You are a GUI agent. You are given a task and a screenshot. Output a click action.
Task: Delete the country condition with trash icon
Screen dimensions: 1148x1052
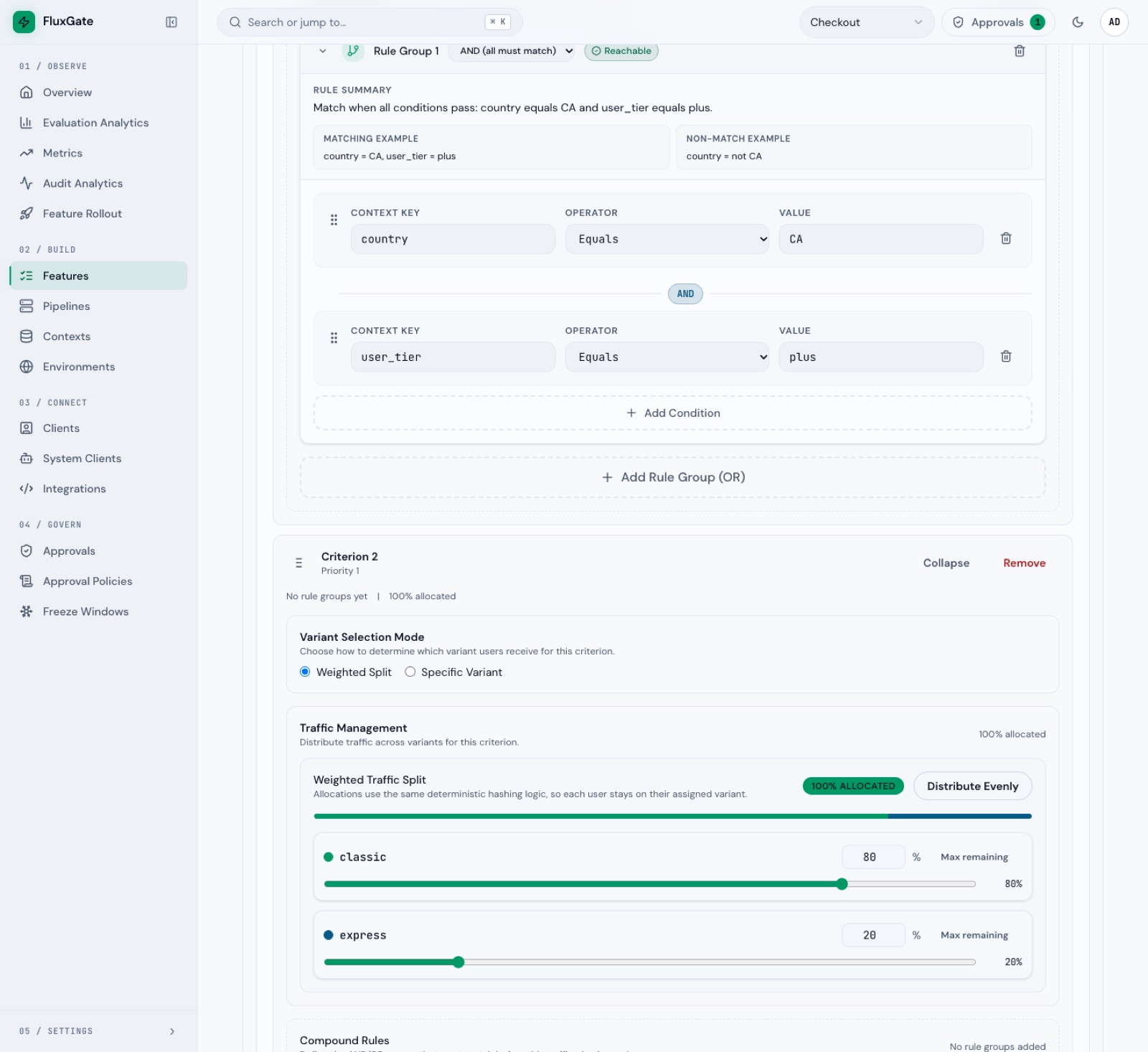(x=1006, y=238)
